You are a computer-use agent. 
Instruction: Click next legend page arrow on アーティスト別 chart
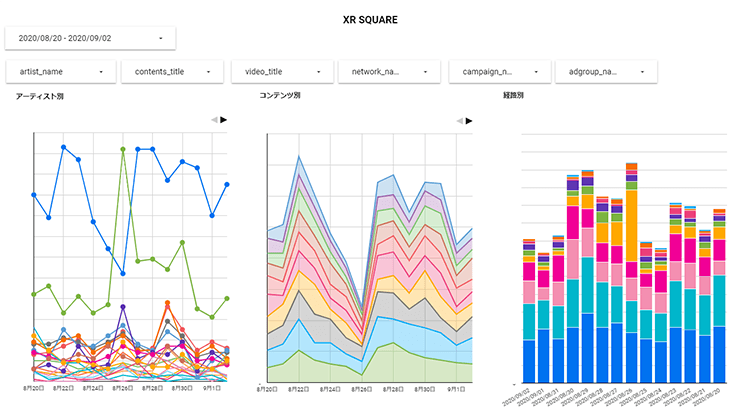click(x=224, y=120)
